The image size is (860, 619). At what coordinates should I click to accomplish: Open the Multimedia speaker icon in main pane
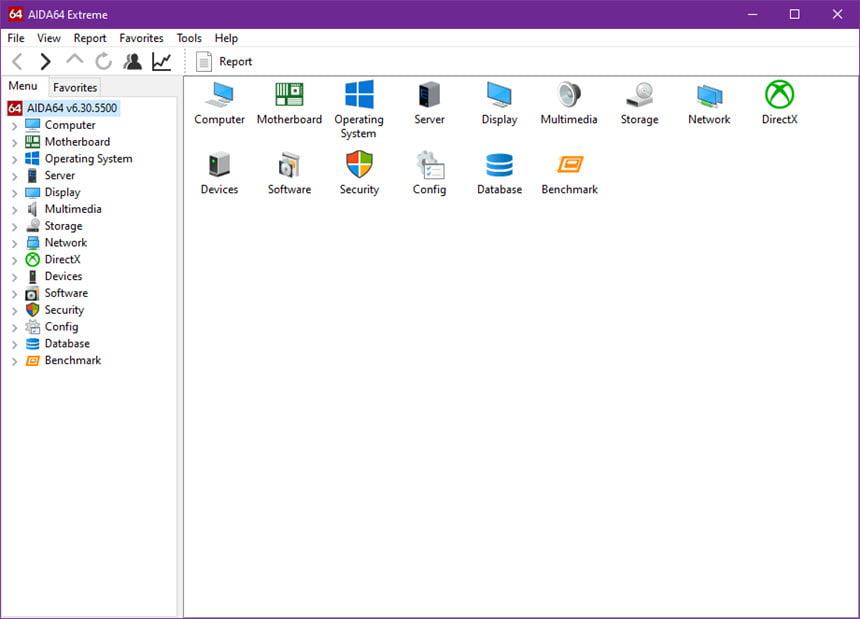(569, 94)
